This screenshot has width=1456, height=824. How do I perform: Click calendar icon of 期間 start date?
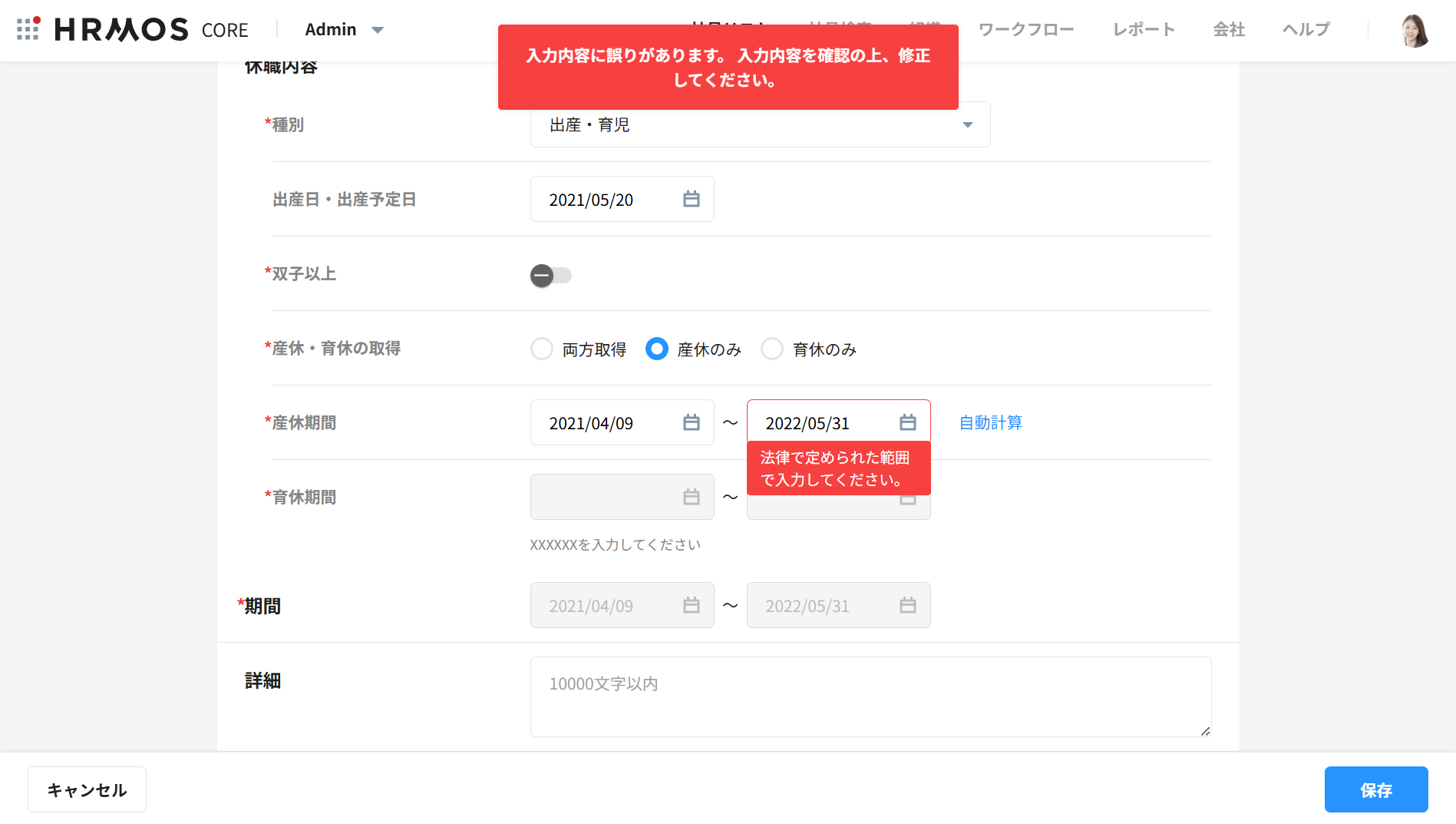(x=691, y=606)
